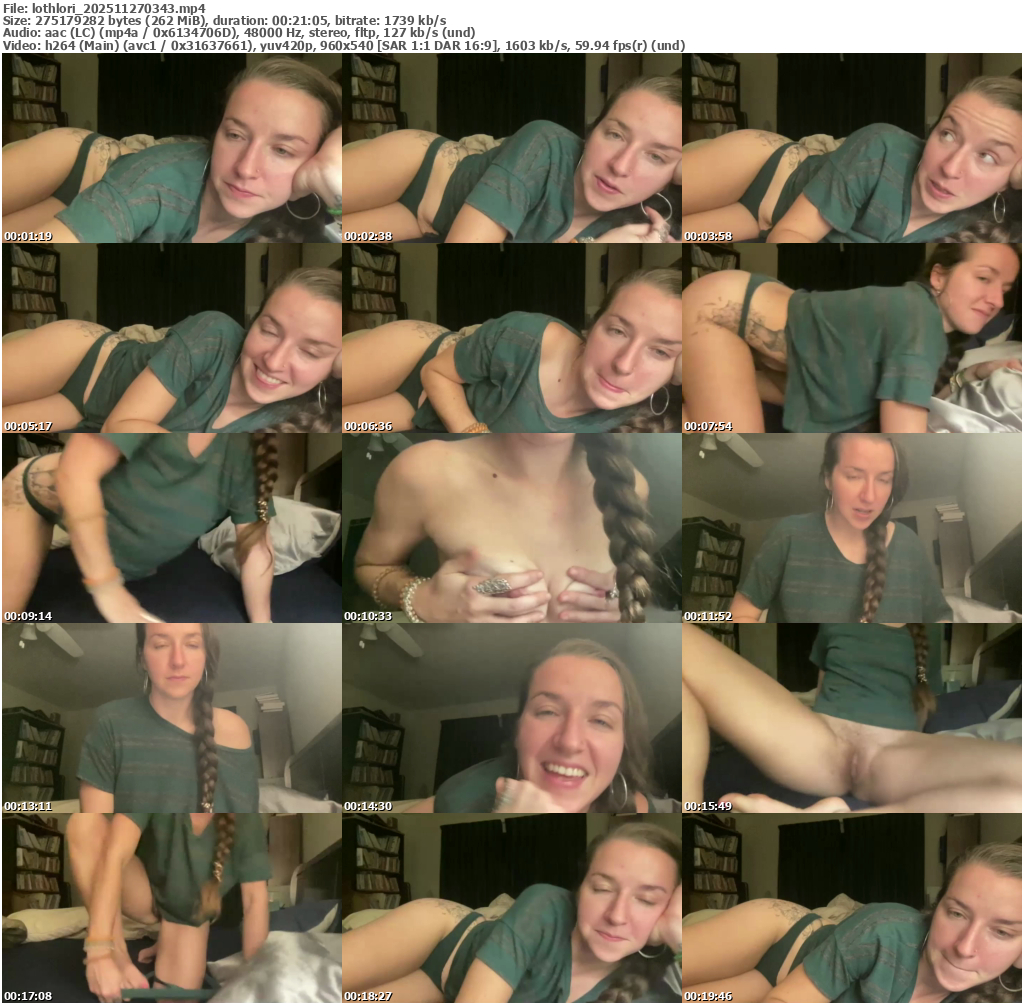Click the frame stamped 00:17:08
Screen dimensions: 1024x1003
tap(171, 908)
